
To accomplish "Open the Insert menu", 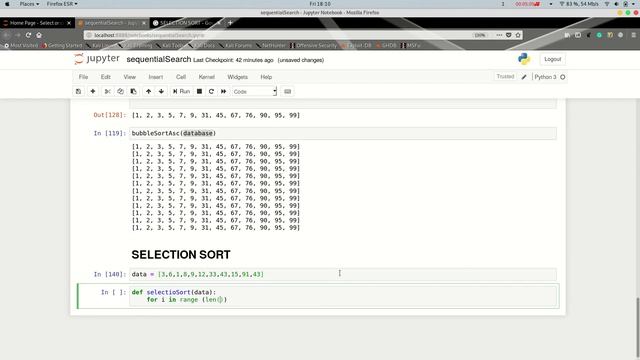I will (x=156, y=77).
